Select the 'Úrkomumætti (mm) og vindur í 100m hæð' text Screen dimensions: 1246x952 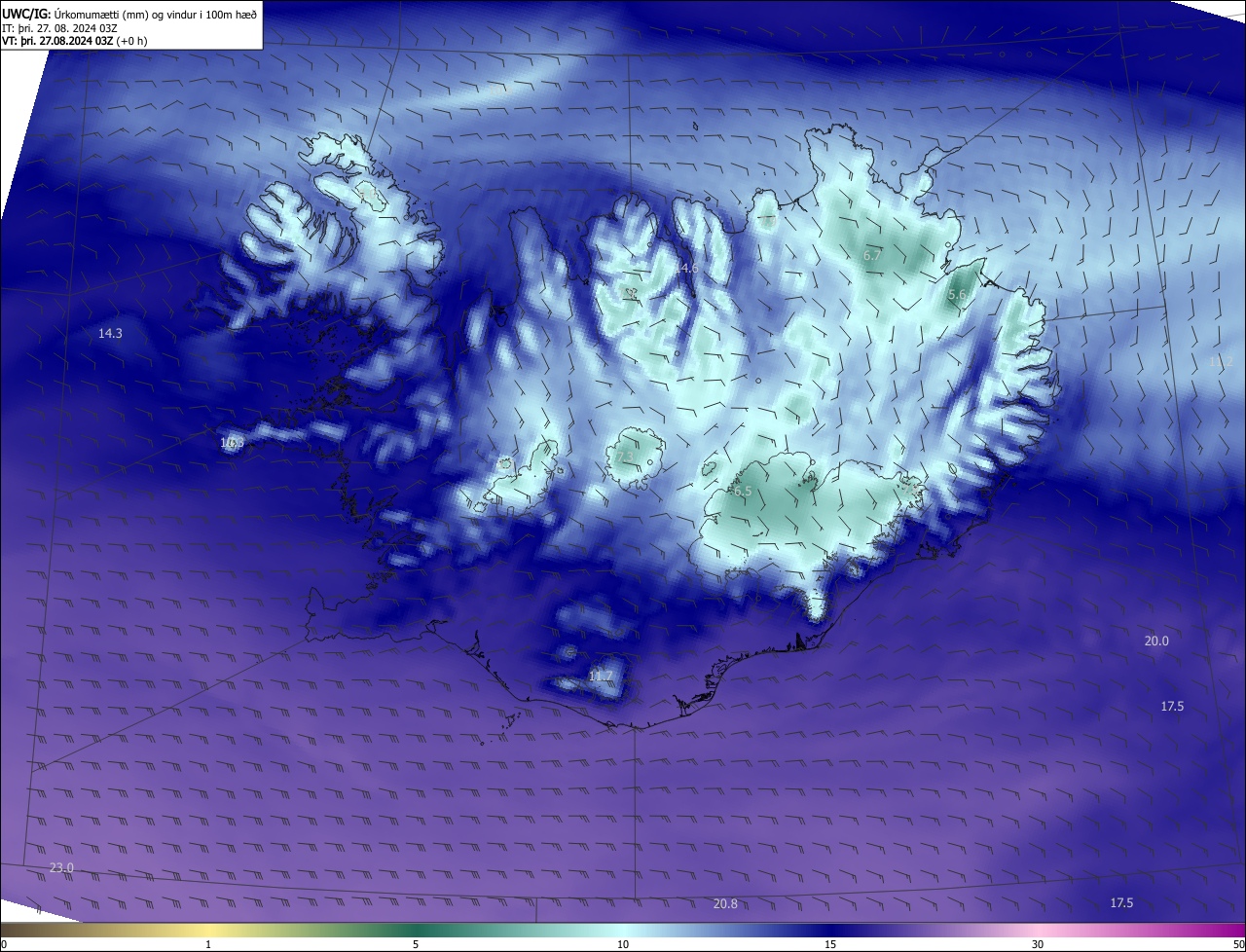156,15
